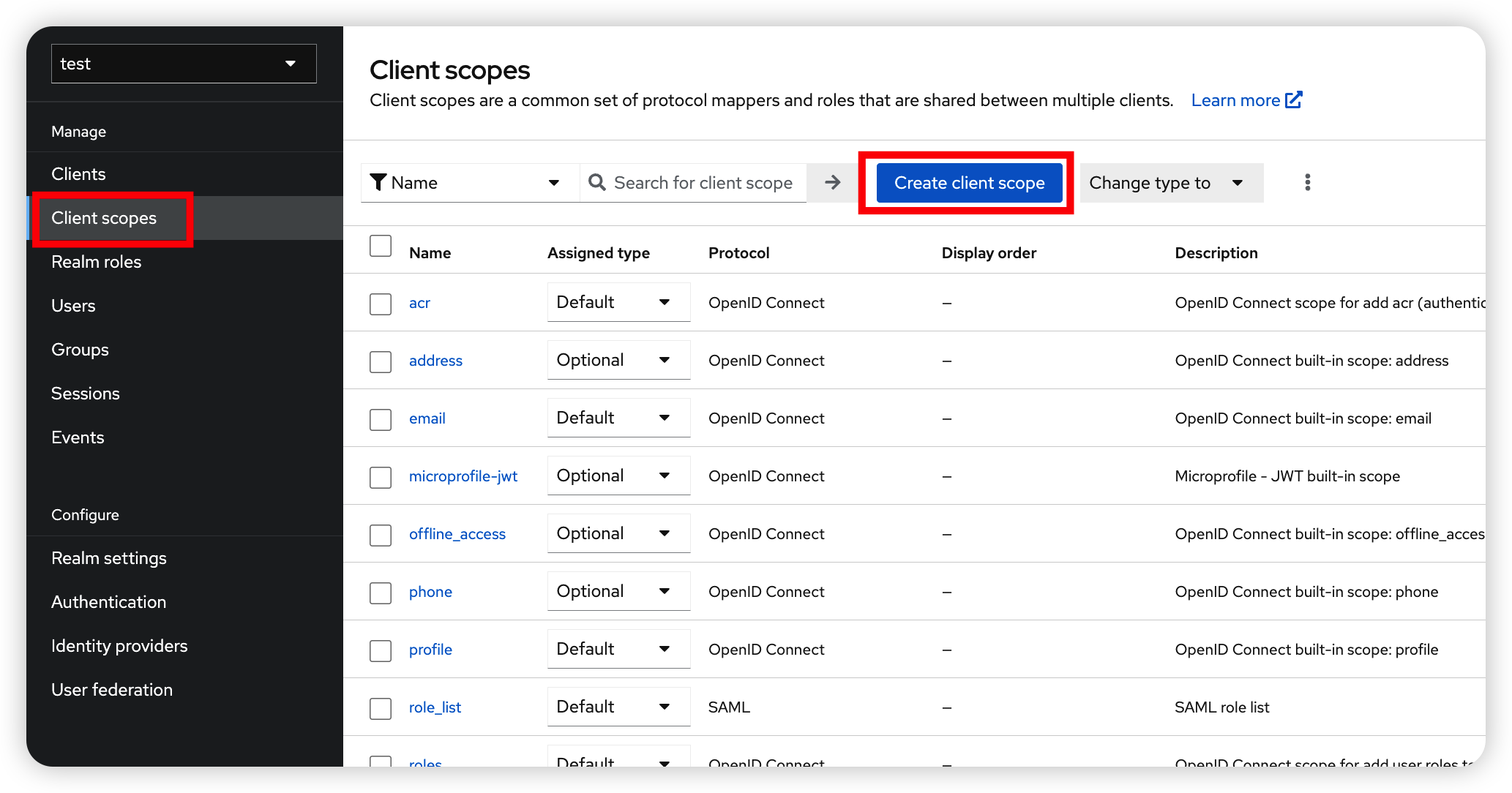Tick the role_list checkbox
Image resolution: width=1512 pixels, height=793 pixels.
click(x=381, y=708)
